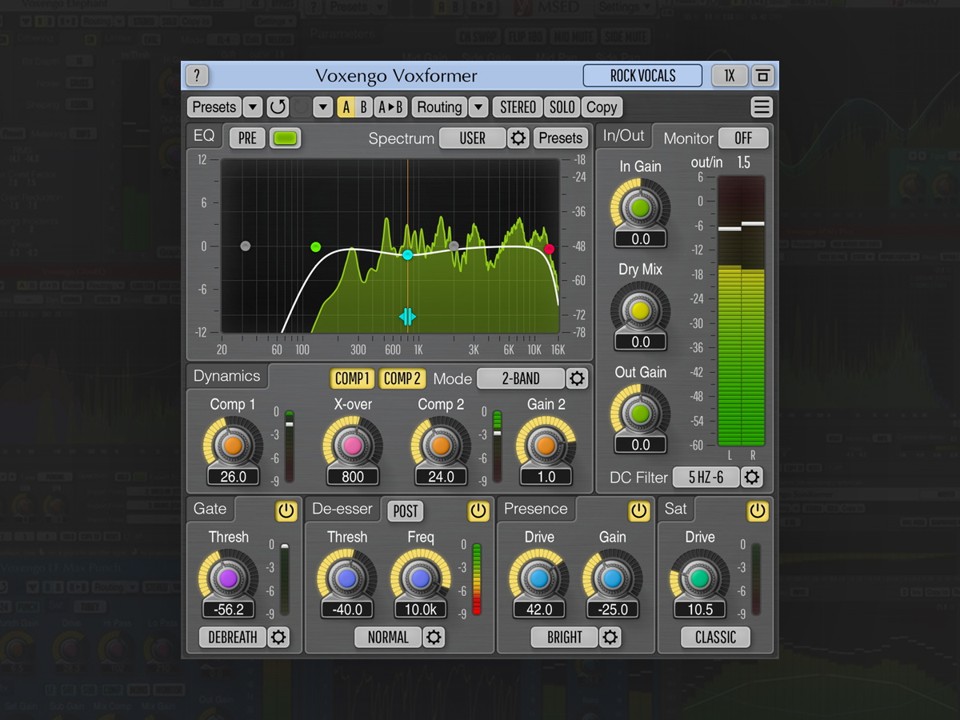Click the Comp 1 threshold knob

(233, 445)
